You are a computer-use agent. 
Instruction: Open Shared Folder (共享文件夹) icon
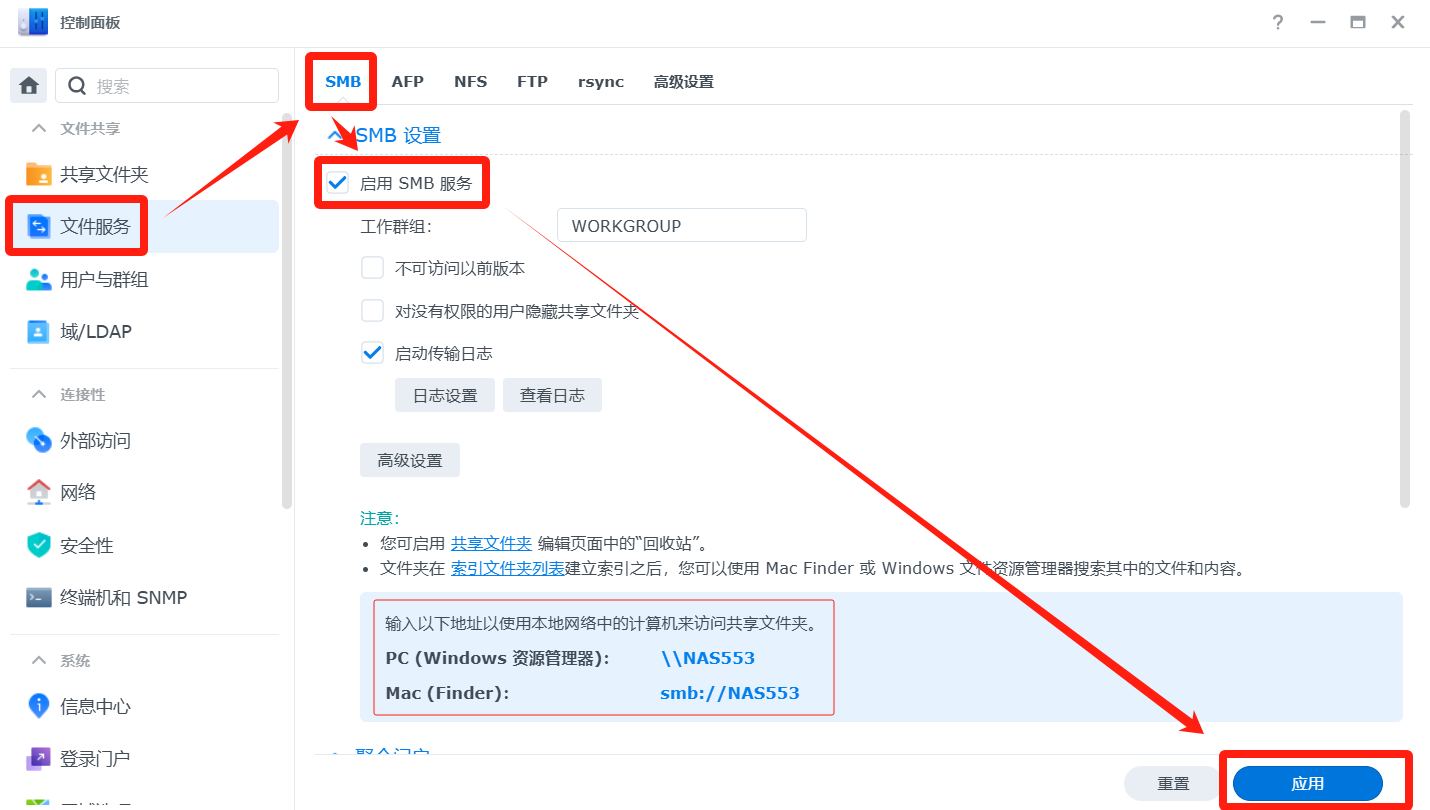click(39, 174)
